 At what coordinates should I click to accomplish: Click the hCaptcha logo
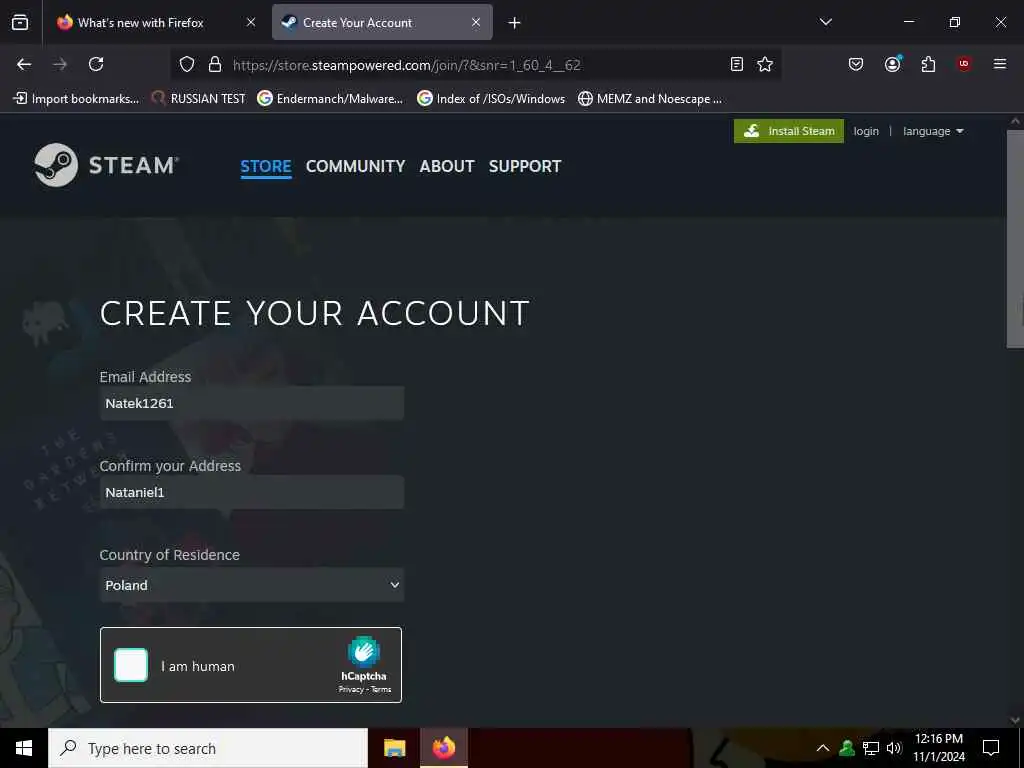click(364, 652)
